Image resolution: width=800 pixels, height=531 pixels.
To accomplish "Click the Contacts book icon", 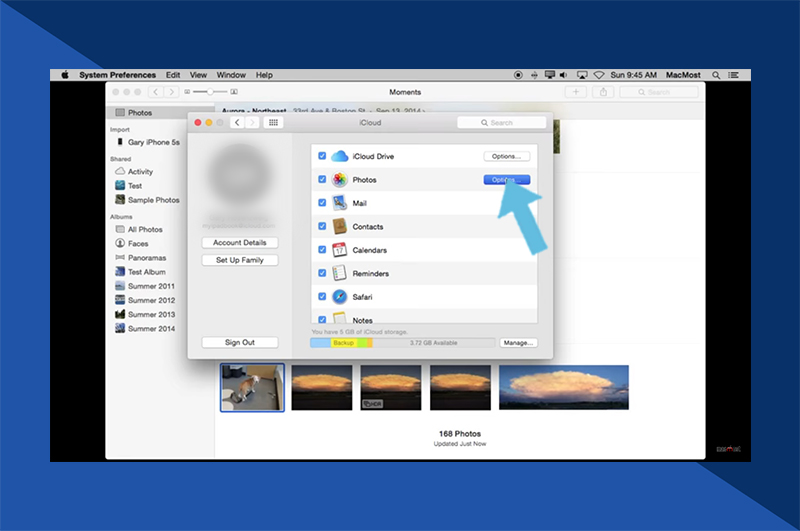I will pyautogui.click(x=339, y=226).
